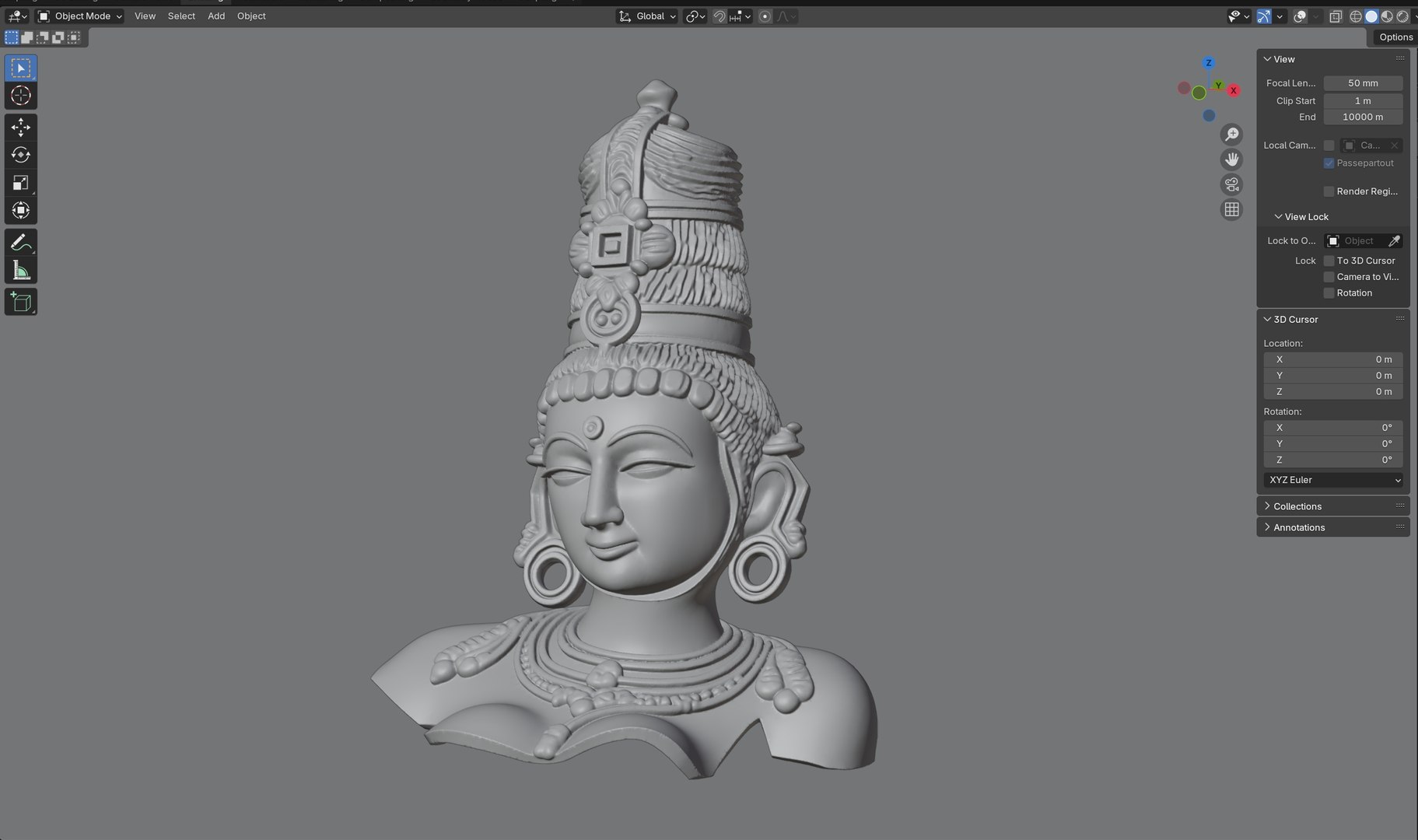Open the View menu
The height and width of the screenshot is (840, 1418).
[x=145, y=16]
